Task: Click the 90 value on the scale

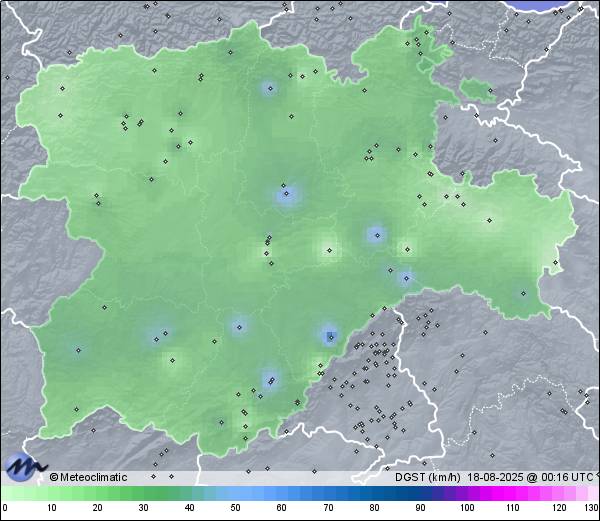Action: [x=420, y=508]
